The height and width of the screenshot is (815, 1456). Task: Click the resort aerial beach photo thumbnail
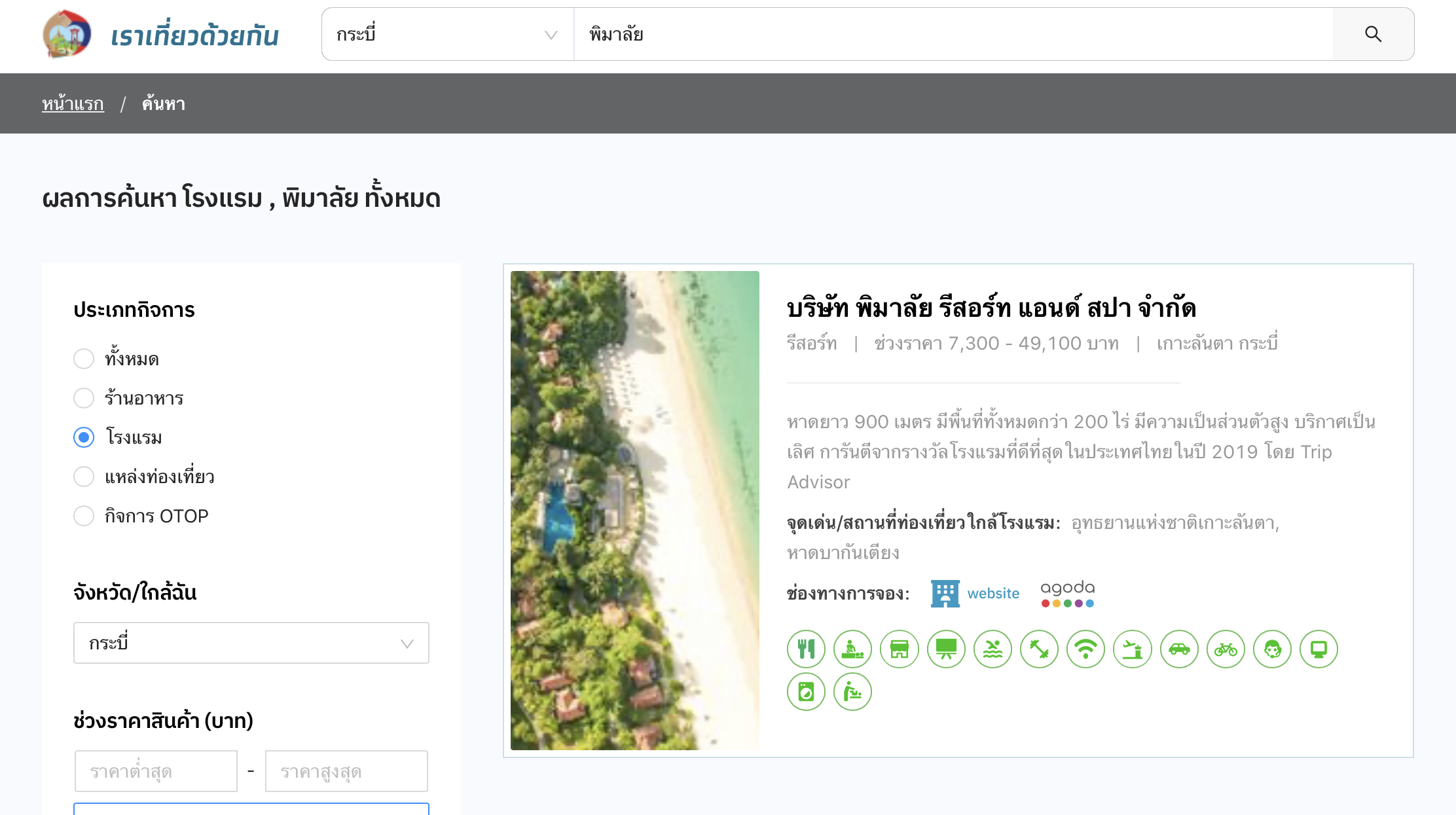[x=635, y=511]
